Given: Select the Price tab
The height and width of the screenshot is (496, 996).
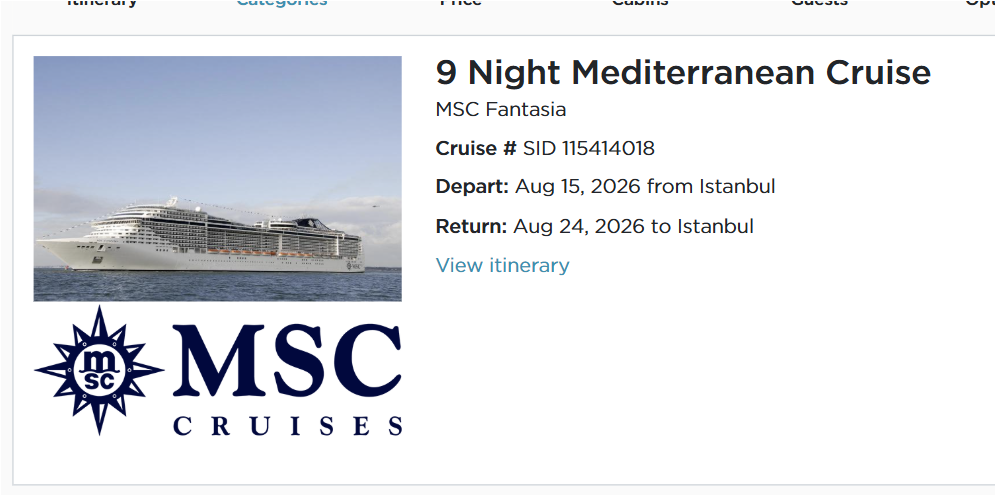Looking at the screenshot, I should [460, 3].
